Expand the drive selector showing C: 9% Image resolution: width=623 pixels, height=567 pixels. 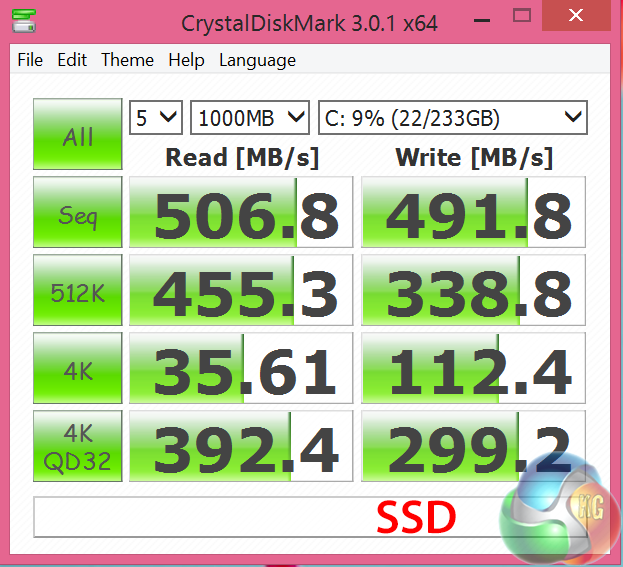tap(453, 118)
